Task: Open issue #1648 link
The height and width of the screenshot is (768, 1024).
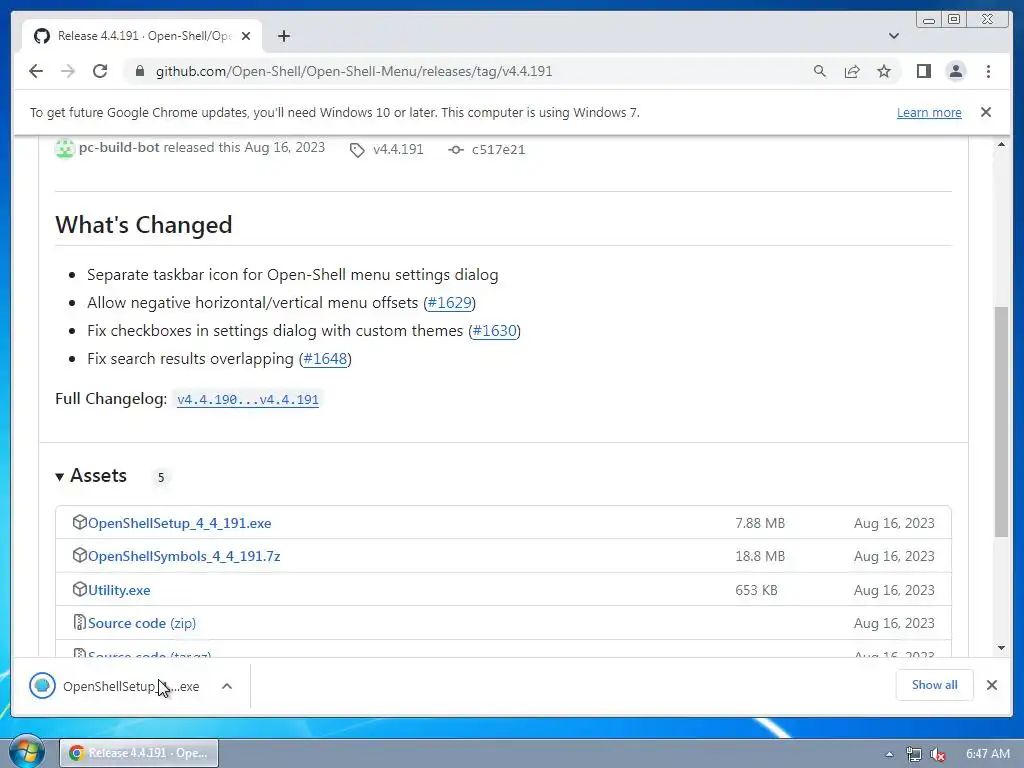Action: click(325, 359)
